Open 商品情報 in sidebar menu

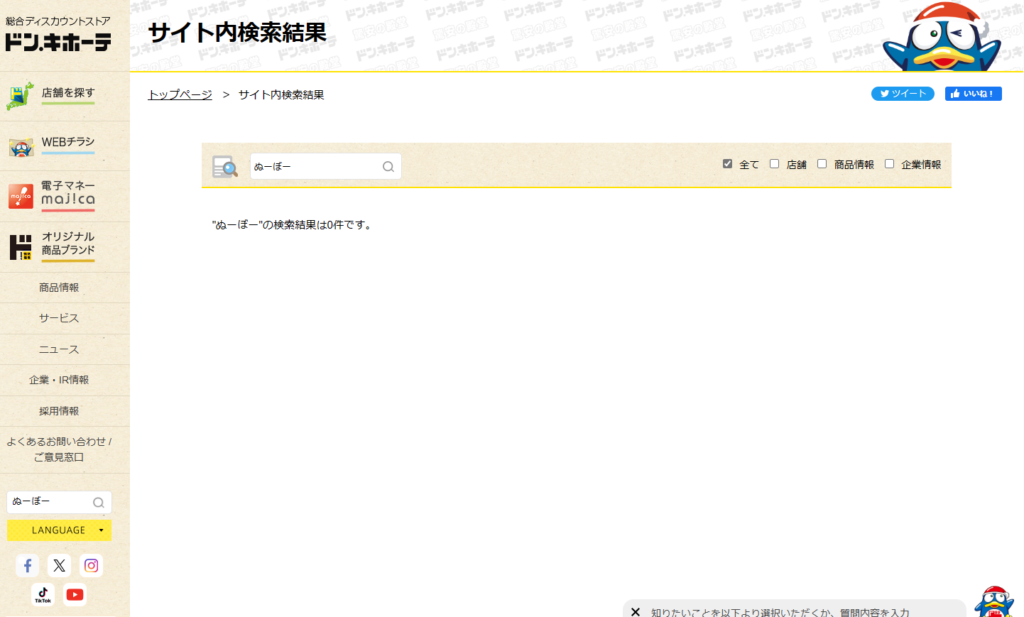[x=59, y=287]
